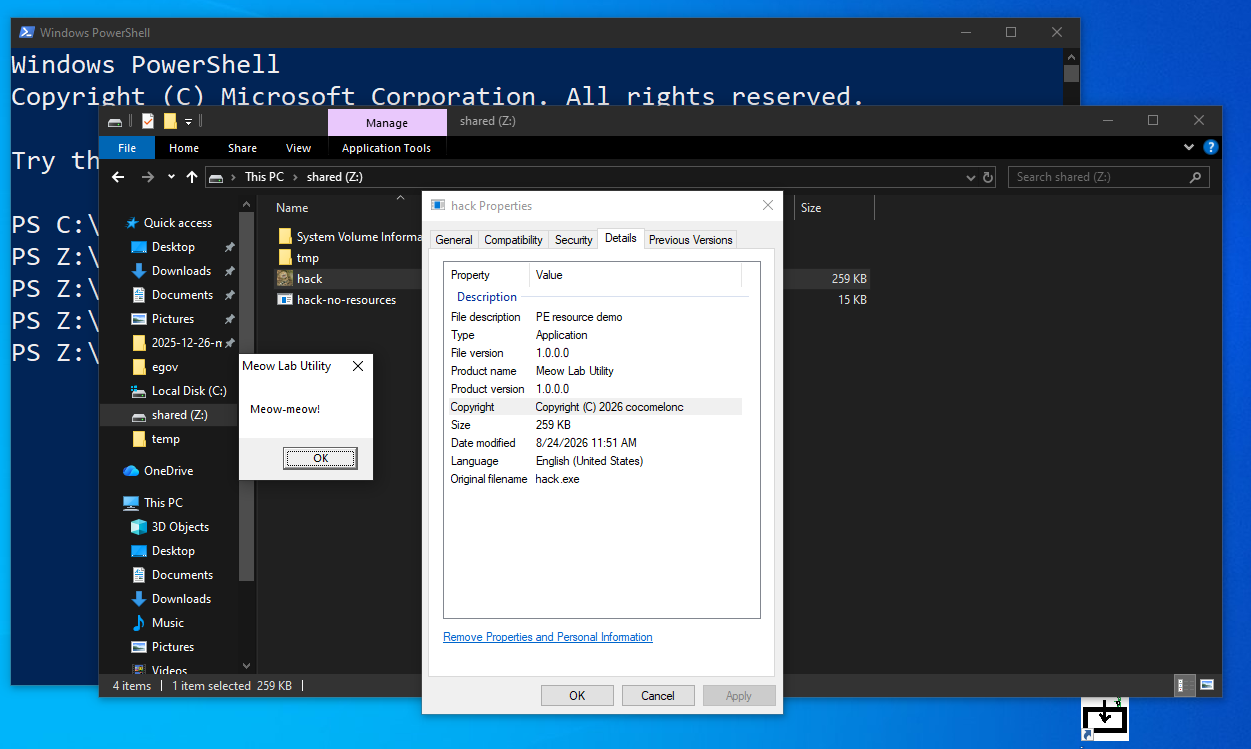Click OK in the hack Properties dialog
This screenshot has height=749, width=1251.
click(x=577, y=696)
